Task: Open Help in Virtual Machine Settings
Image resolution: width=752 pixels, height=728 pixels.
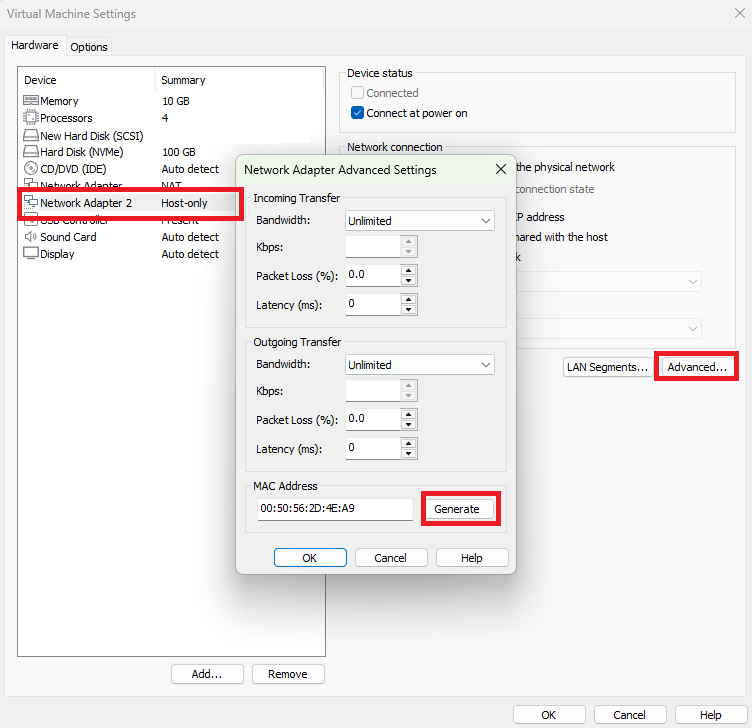Action: click(x=711, y=715)
